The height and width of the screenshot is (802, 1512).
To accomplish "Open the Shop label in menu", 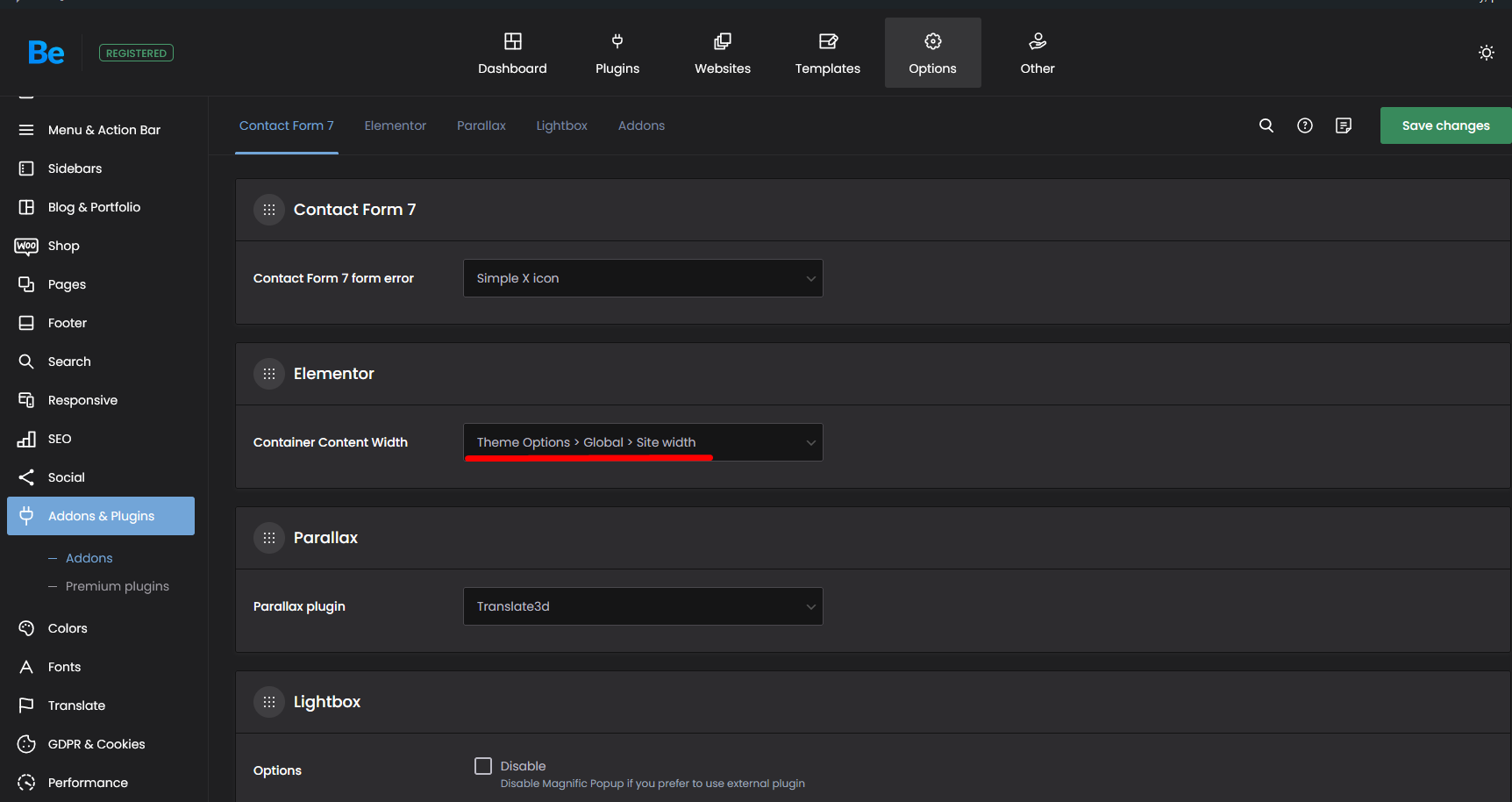I will [x=64, y=246].
